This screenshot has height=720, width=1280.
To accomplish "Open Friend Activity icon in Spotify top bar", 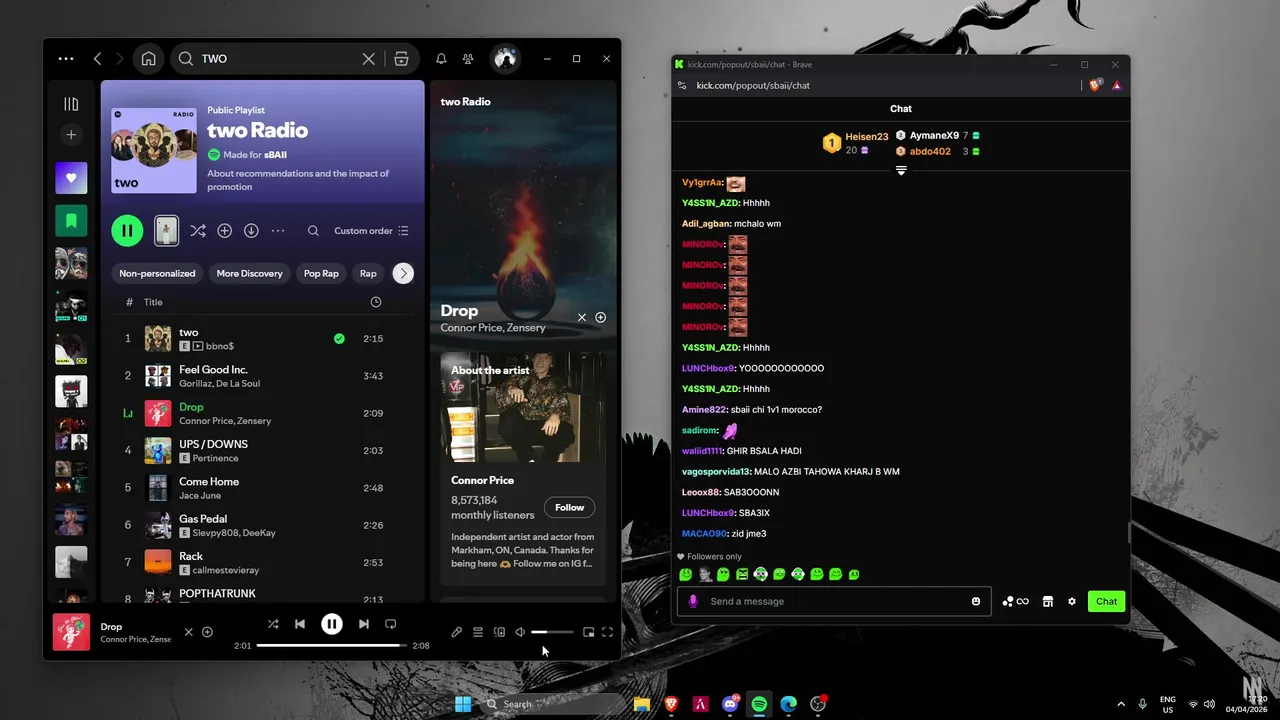I will click(x=468, y=59).
